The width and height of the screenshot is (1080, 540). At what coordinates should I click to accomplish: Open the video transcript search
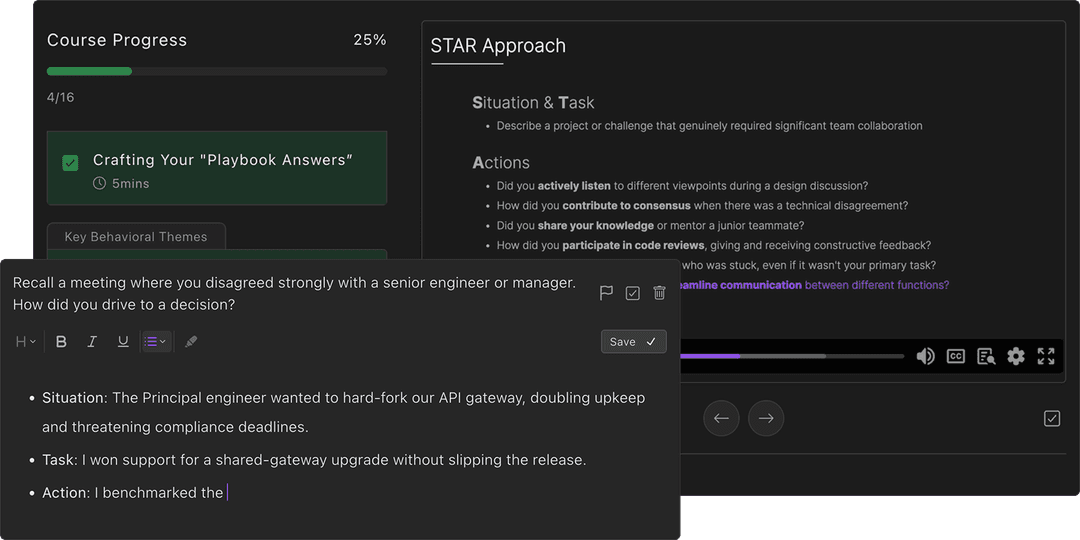tap(986, 356)
